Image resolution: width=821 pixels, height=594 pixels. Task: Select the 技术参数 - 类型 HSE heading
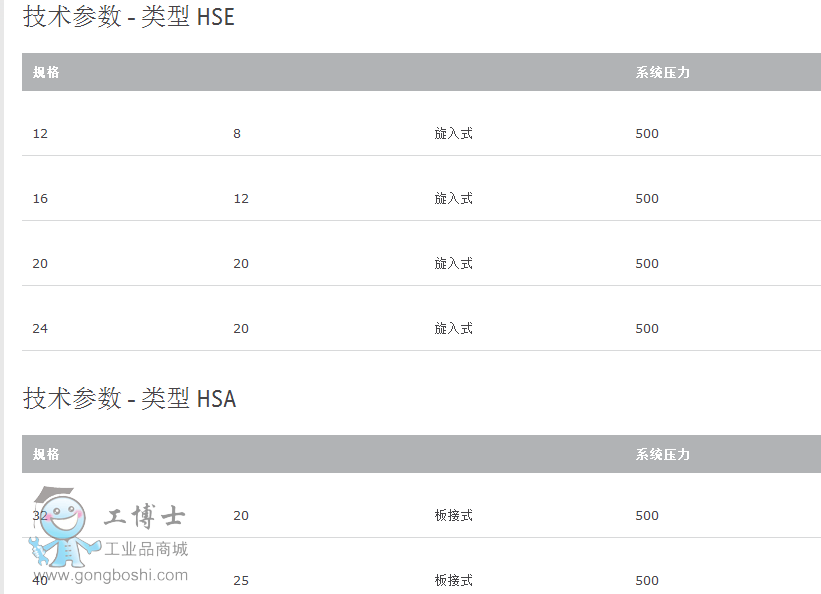129,17
